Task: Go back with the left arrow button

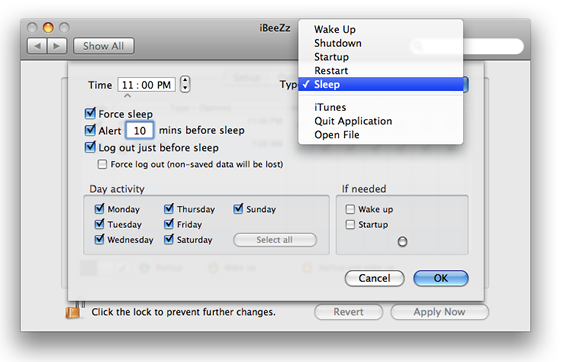Action: click(37, 46)
